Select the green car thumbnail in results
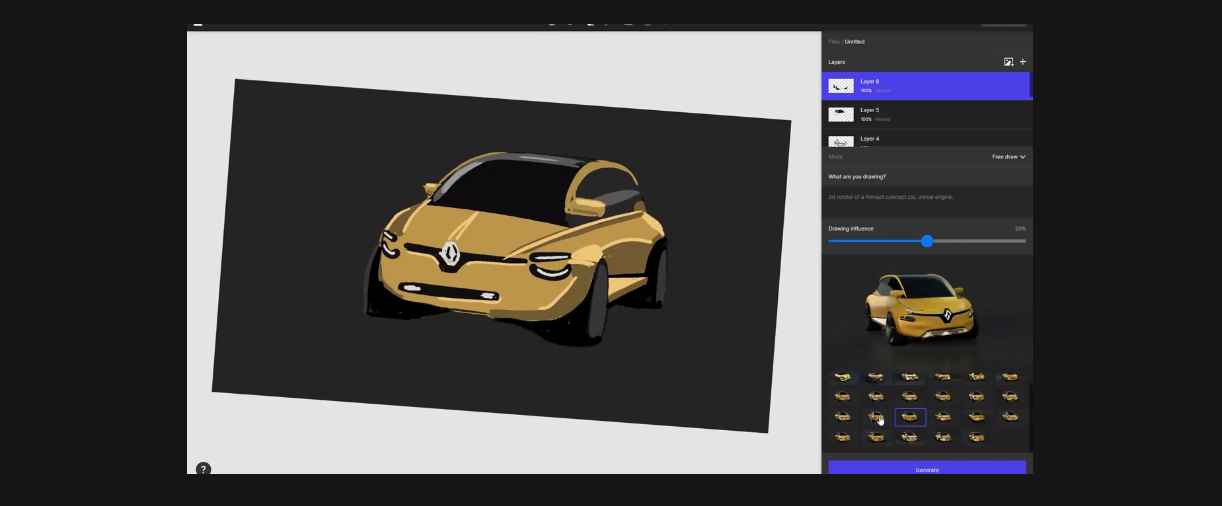The image size is (1222, 506). pos(843,378)
